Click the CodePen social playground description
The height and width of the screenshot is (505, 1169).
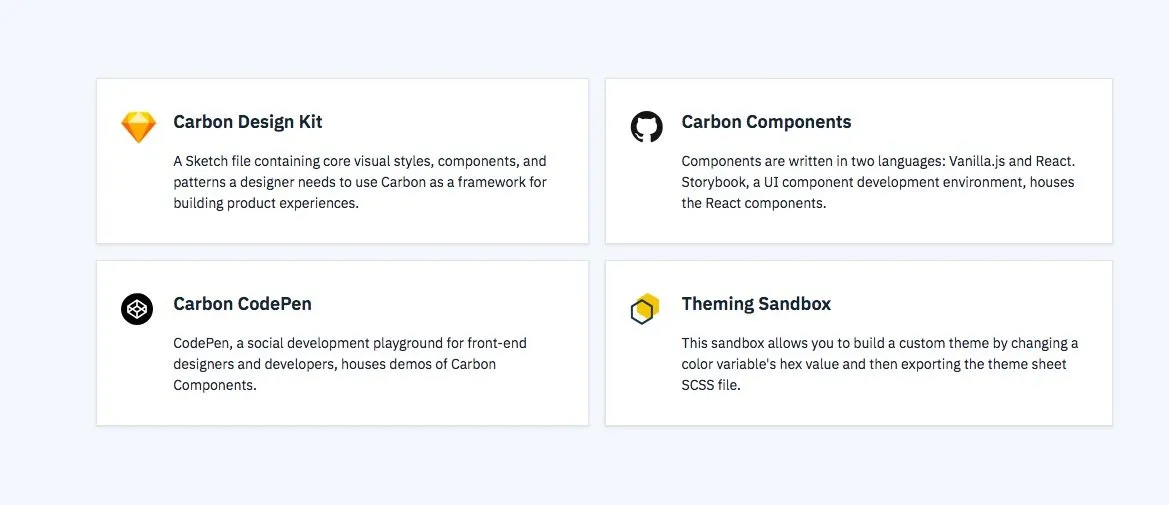(350, 364)
